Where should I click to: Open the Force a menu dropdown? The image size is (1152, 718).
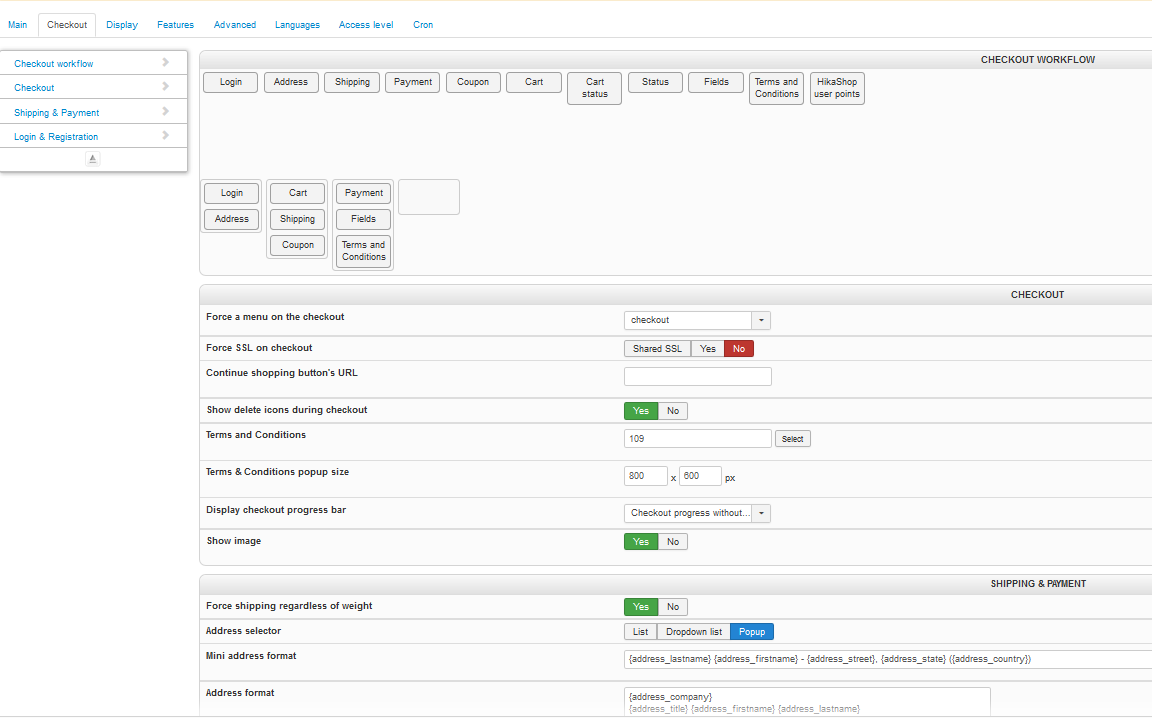coord(761,320)
